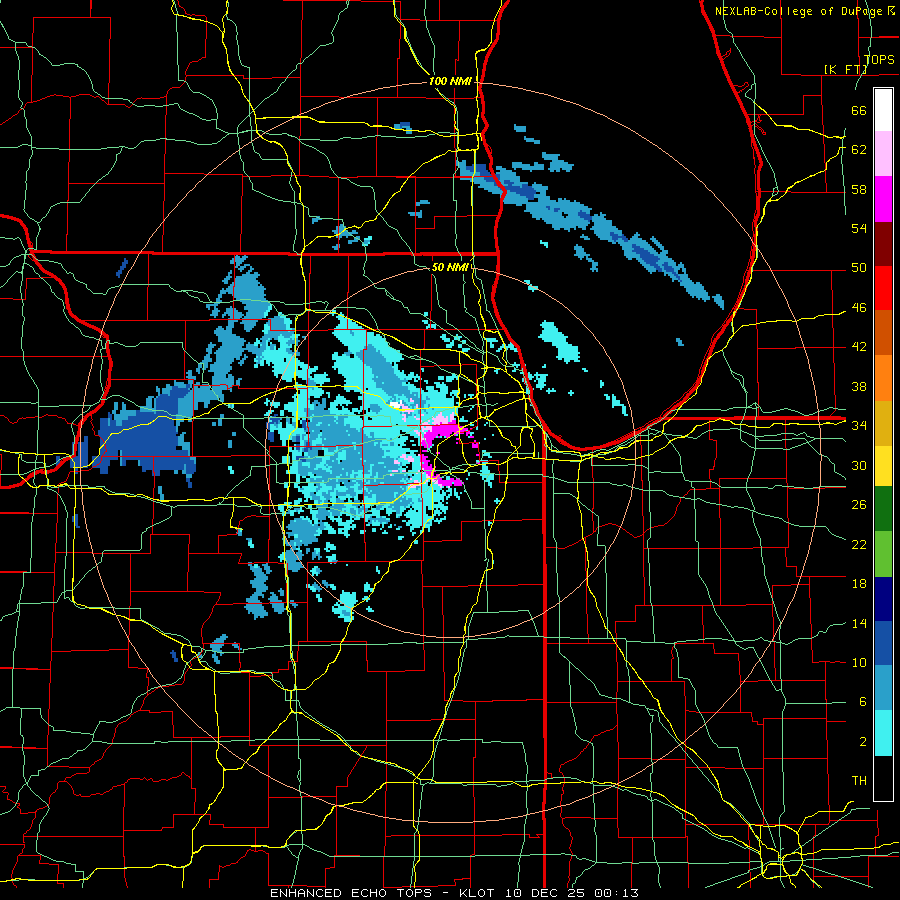Click the "TOPS" legend title

879,59
